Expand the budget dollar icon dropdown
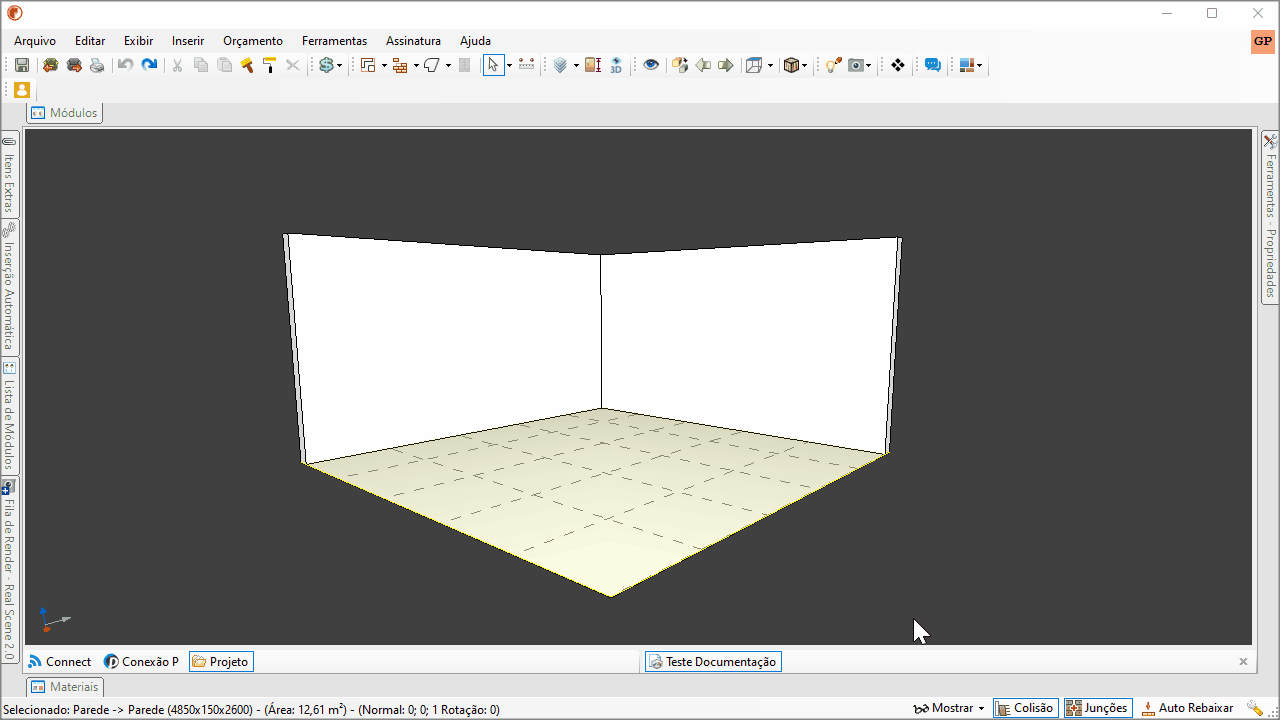 340,66
